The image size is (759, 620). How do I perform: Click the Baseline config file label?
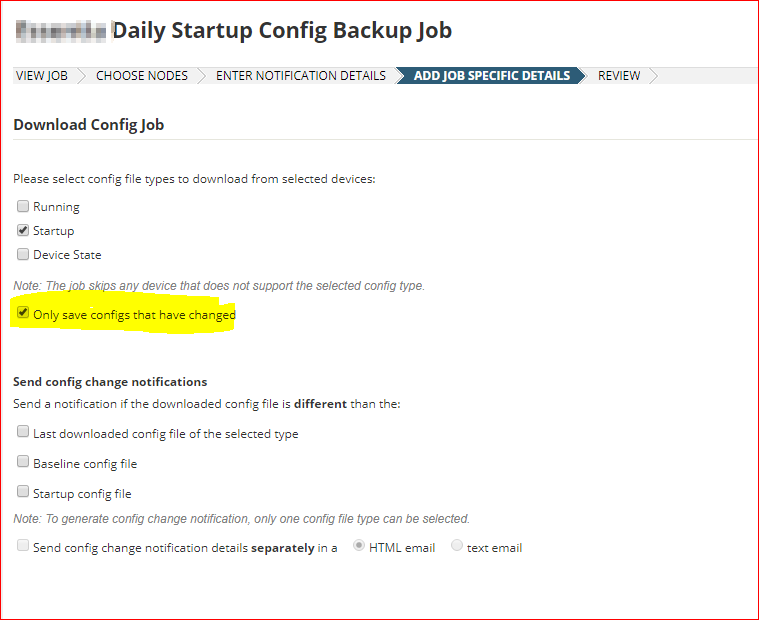[x=85, y=464]
